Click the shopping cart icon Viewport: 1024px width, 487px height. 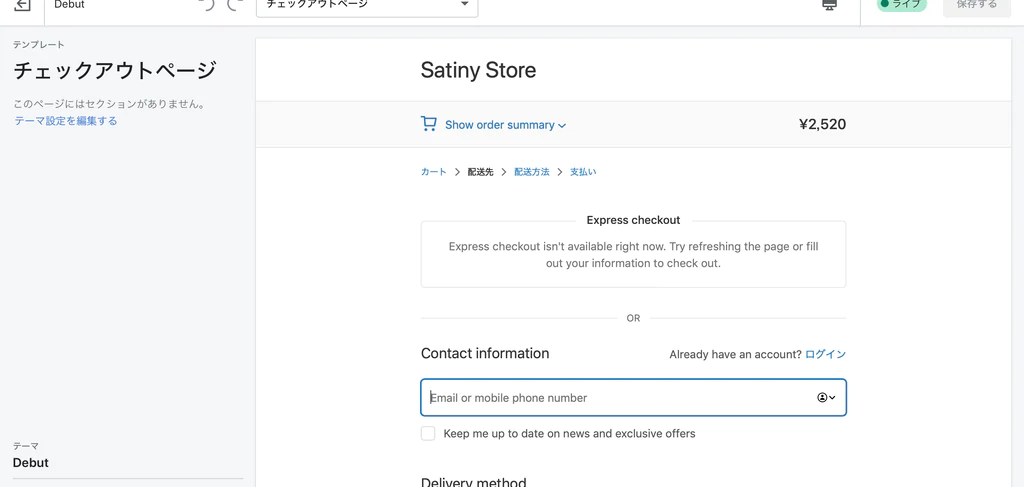pyautogui.click(x=429, y=124)
